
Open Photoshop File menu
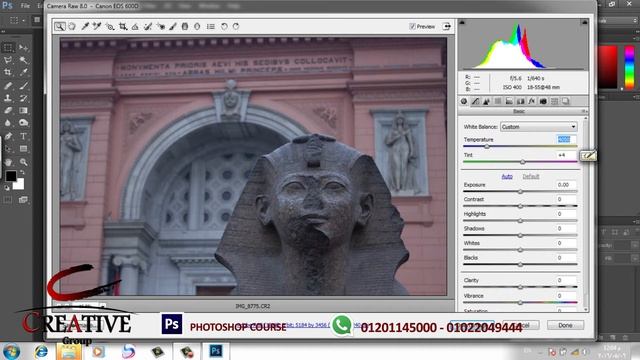(25, 6)
